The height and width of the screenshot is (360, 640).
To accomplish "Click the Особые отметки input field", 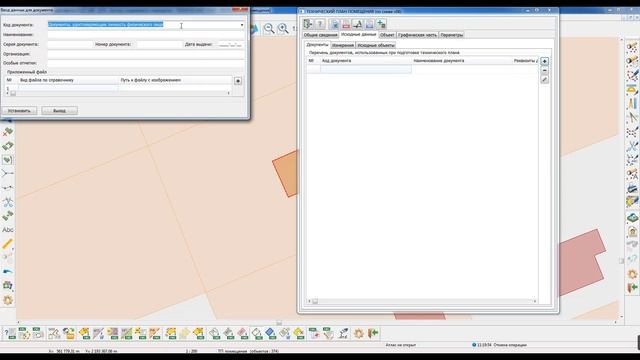I will pos(146,63).
